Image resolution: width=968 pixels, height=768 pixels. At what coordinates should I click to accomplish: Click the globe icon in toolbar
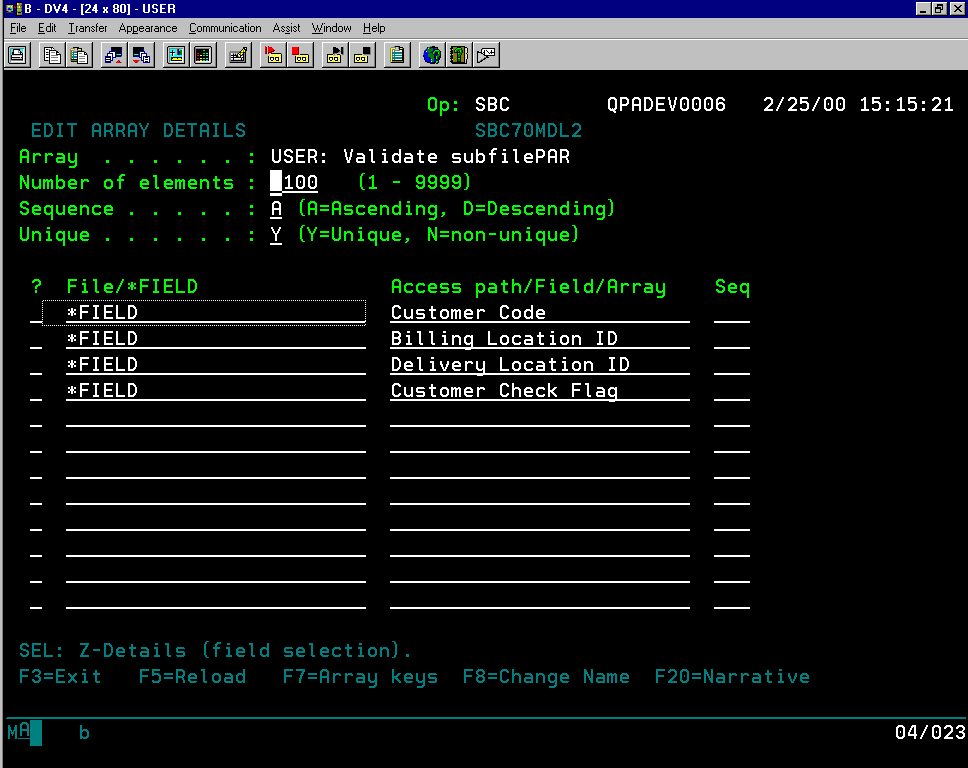(432, 55)
